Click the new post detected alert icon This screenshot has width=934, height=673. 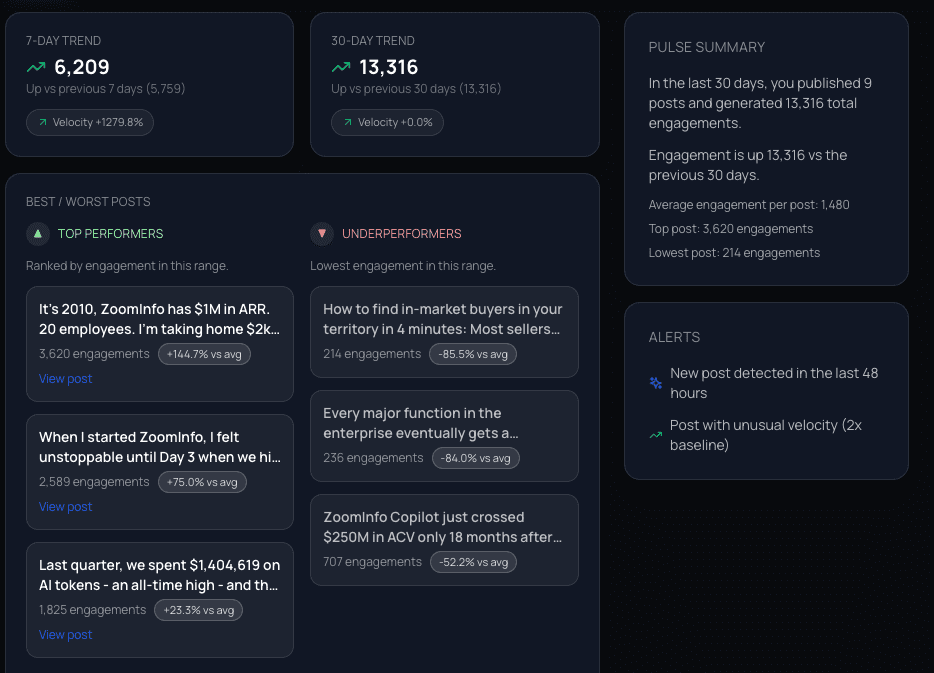pos(656,383)
